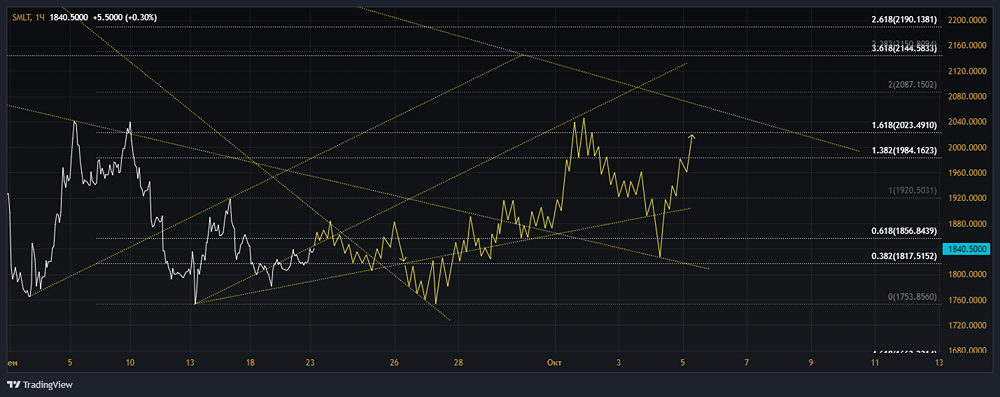Click the Окт month label on time axis
This screenshot has height=397, width=1000.
coord(555,363)
